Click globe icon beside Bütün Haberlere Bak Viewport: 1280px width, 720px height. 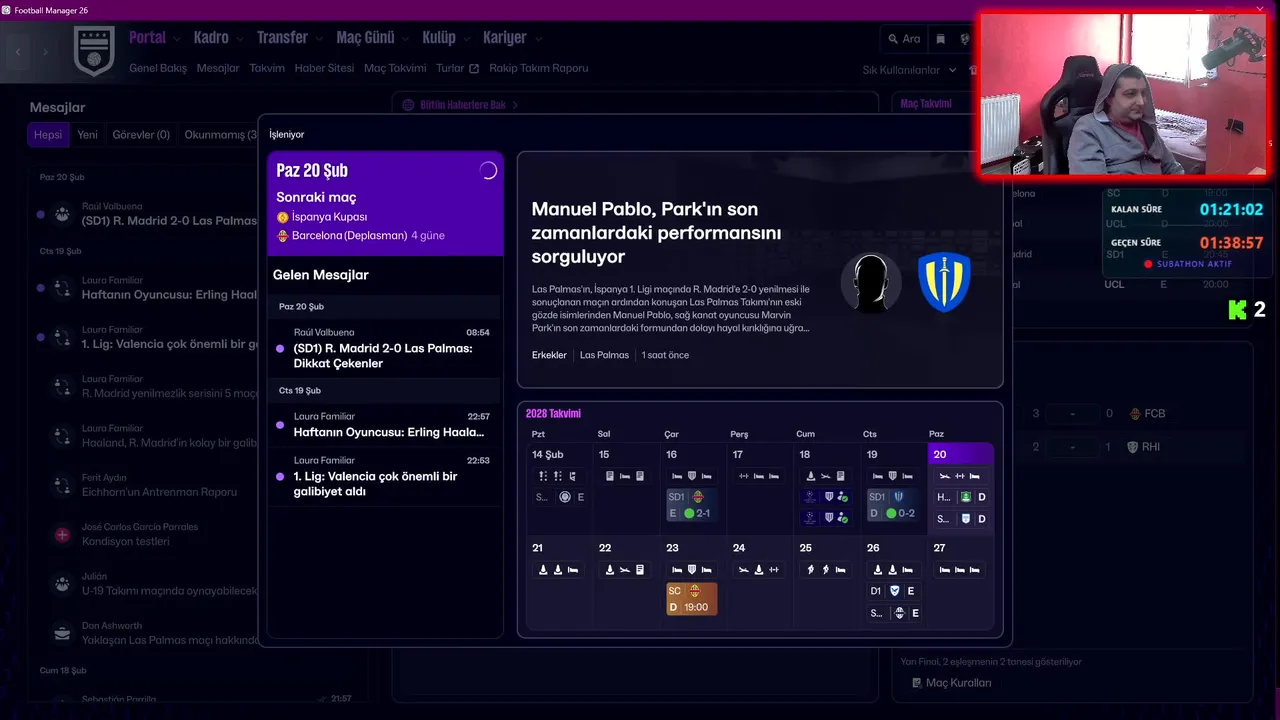point(408,105)
